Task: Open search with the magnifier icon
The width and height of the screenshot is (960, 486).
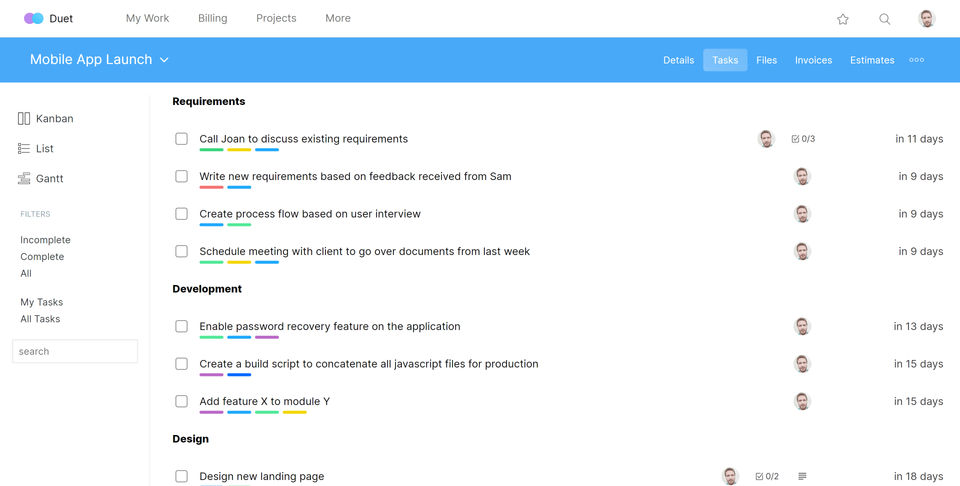Action: (x=885, y=19)
